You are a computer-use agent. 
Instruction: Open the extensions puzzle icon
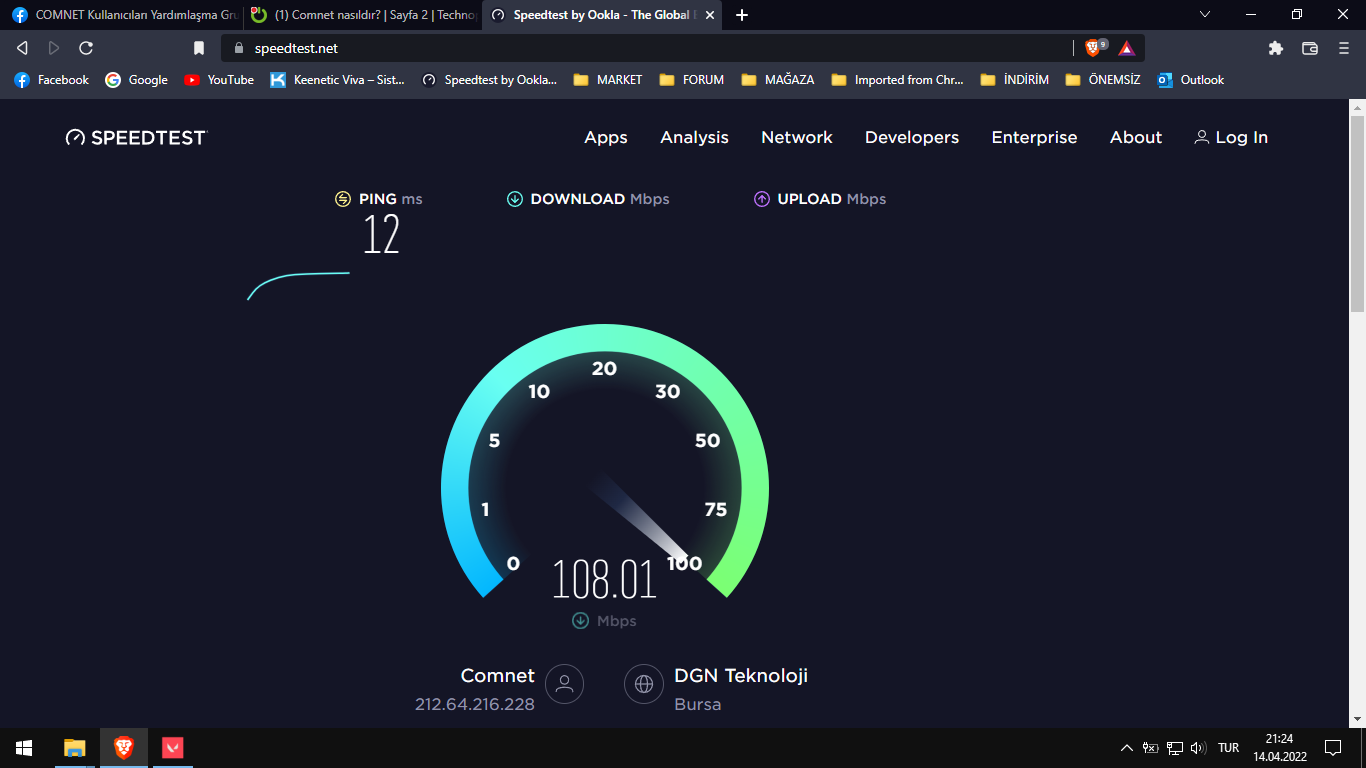pos(1275,48)
